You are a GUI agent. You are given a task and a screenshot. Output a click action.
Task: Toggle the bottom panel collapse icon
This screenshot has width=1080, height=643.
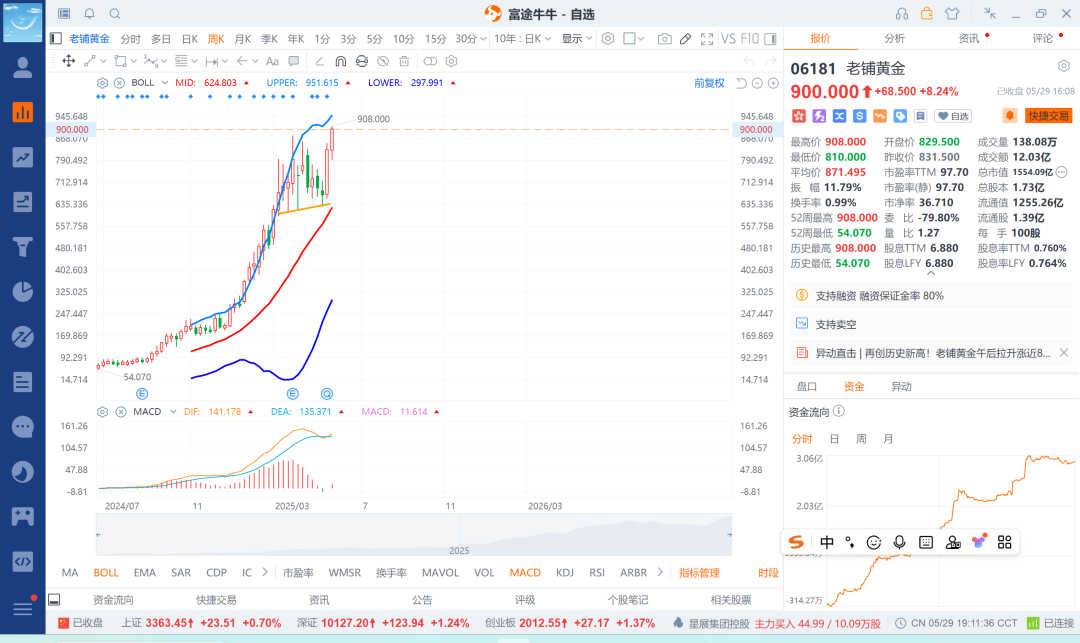(x=54, y=600)
